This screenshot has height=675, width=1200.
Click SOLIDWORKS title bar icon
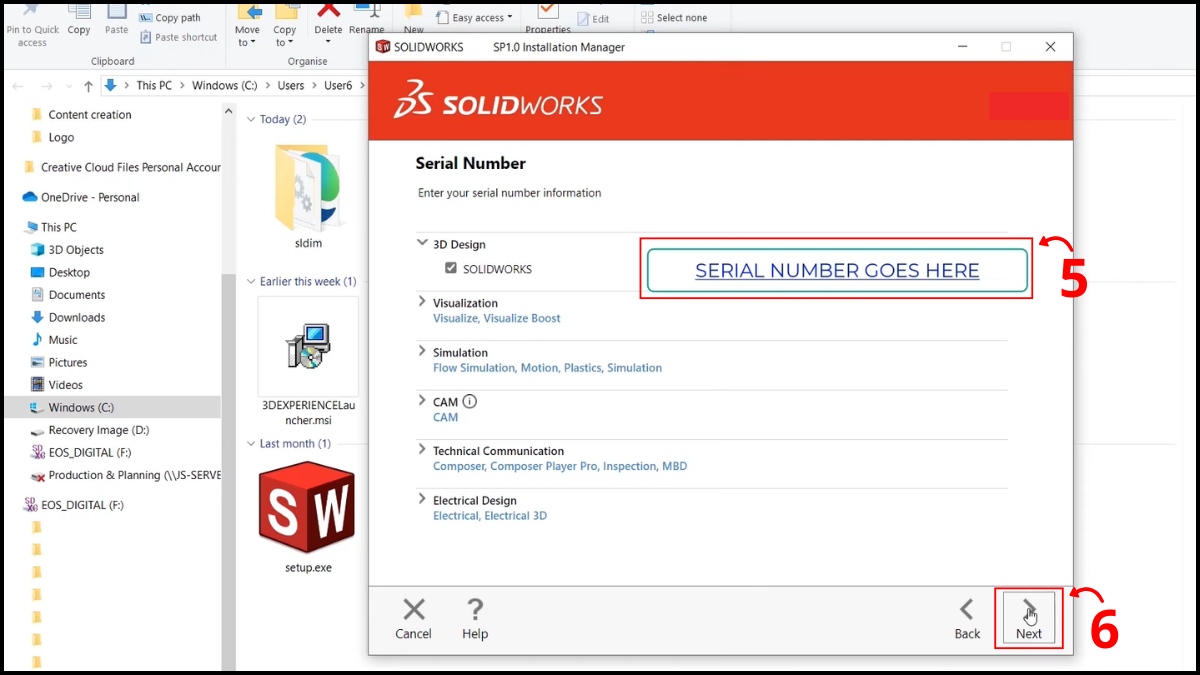pos(382,47)
